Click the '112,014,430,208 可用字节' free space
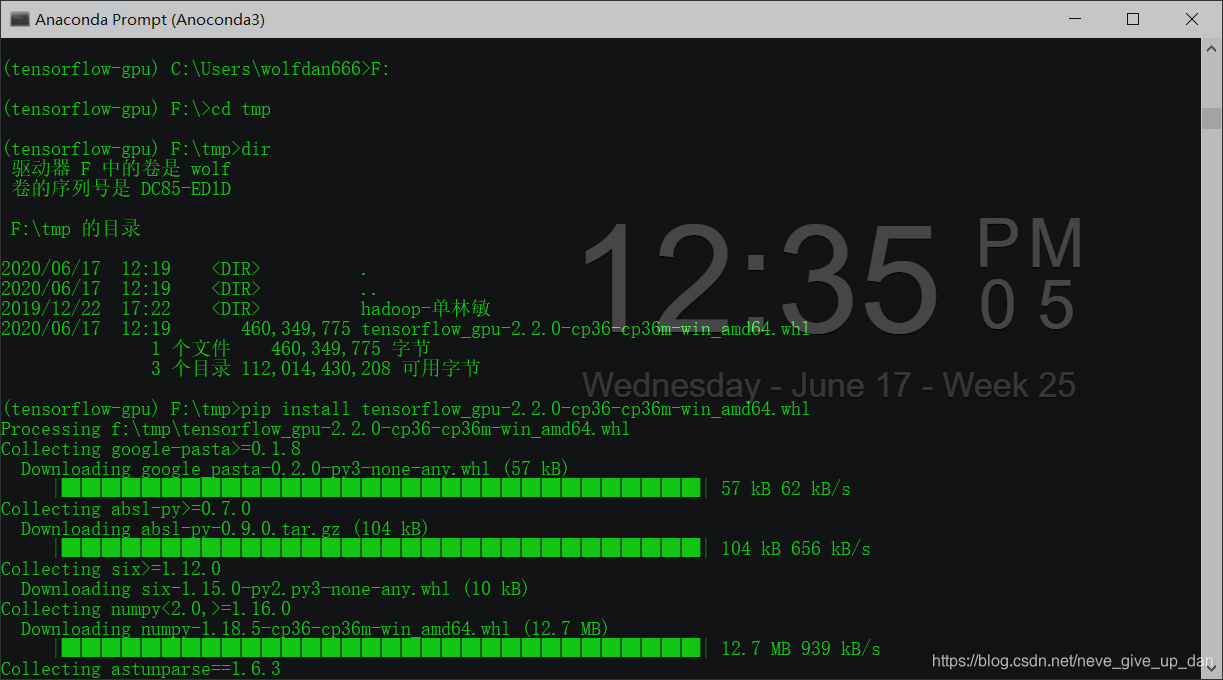The width and height of the screenshot is (1223, 680). click(360, 369)
